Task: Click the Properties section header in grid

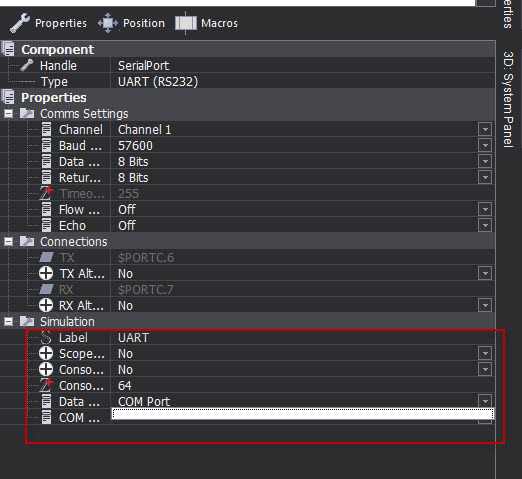Action: [x=248, y=97]
